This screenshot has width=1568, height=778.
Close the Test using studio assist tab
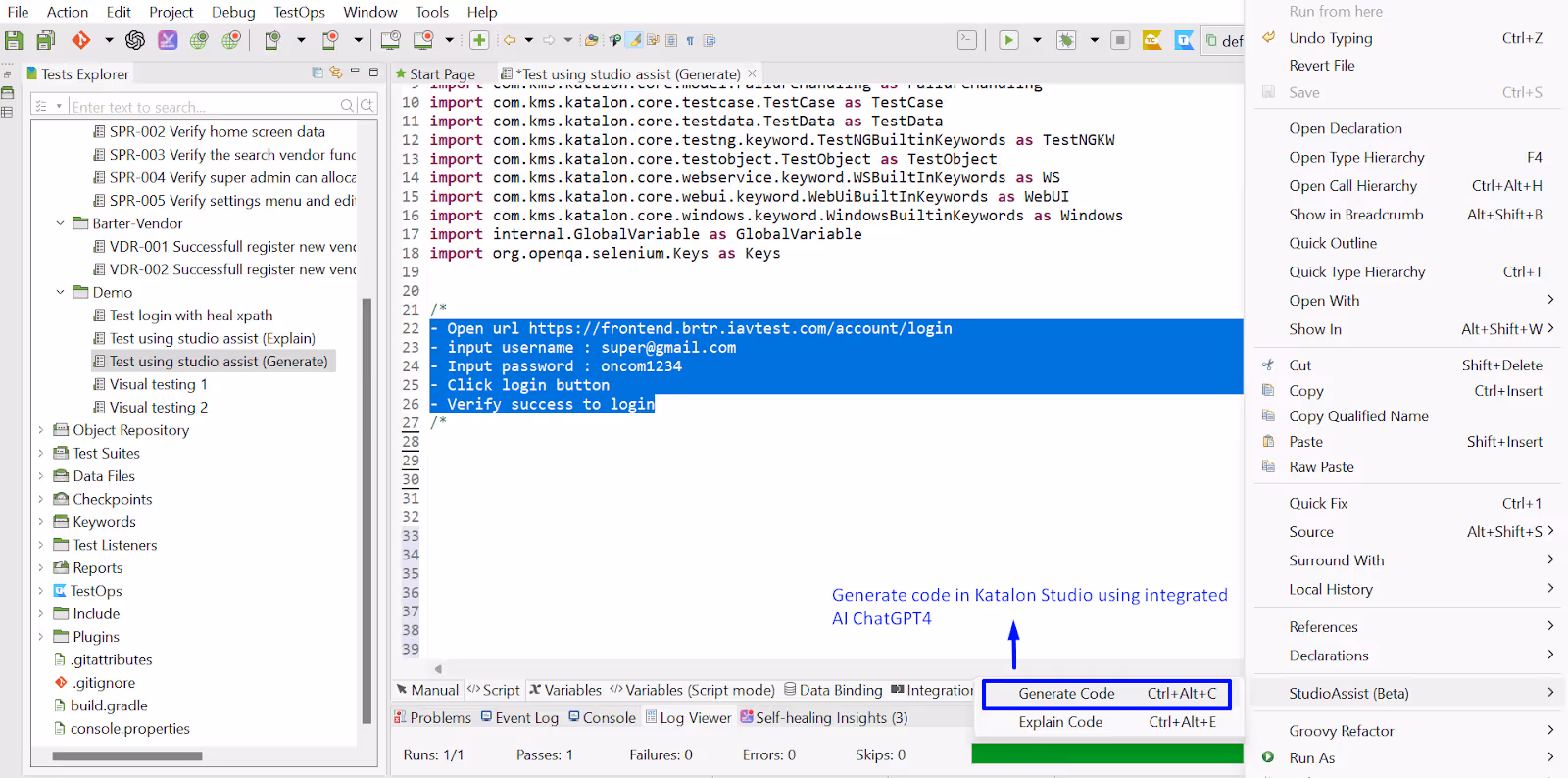[752, 73]
